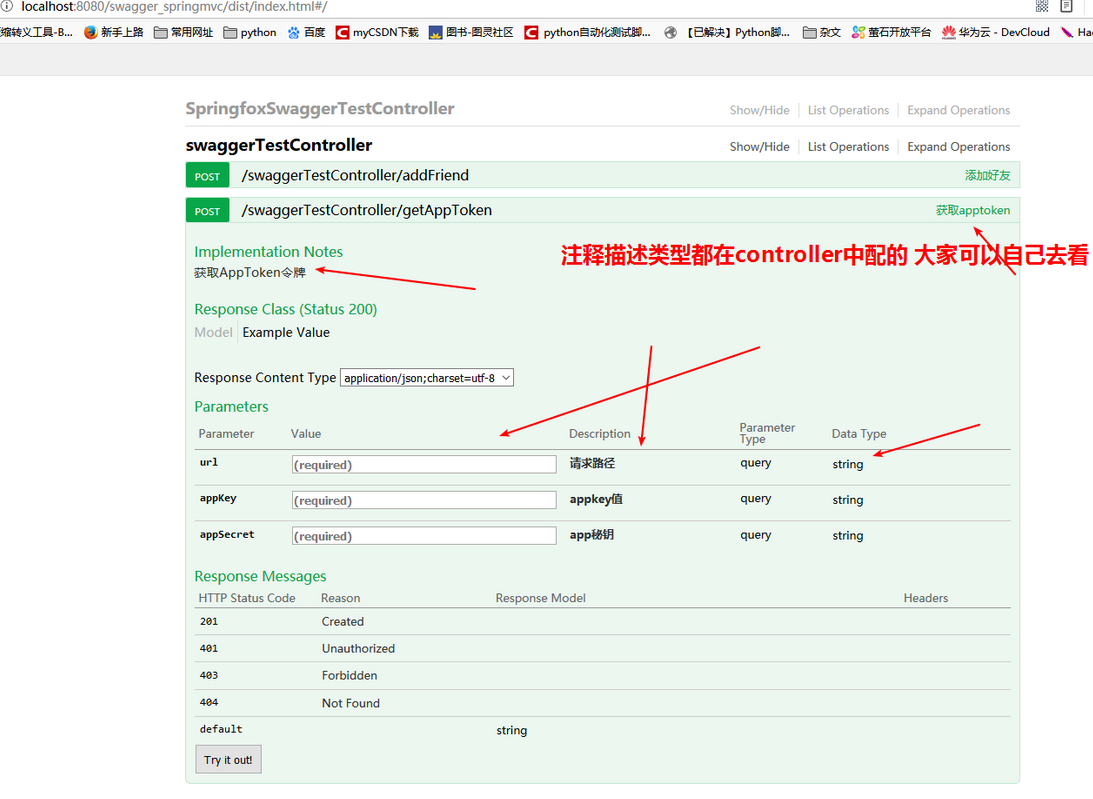Click the POST badge for addFriend
Image resolution: width=1093 pixels, height=799 pixels.
pos(207,175)
